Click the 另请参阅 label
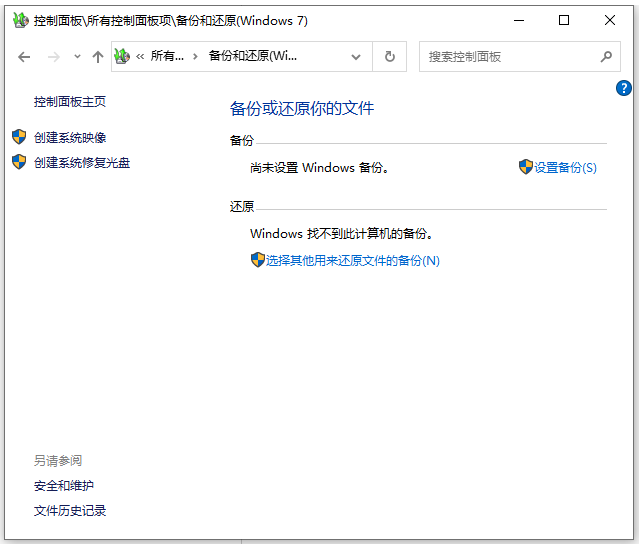 [x=58, y=461]
